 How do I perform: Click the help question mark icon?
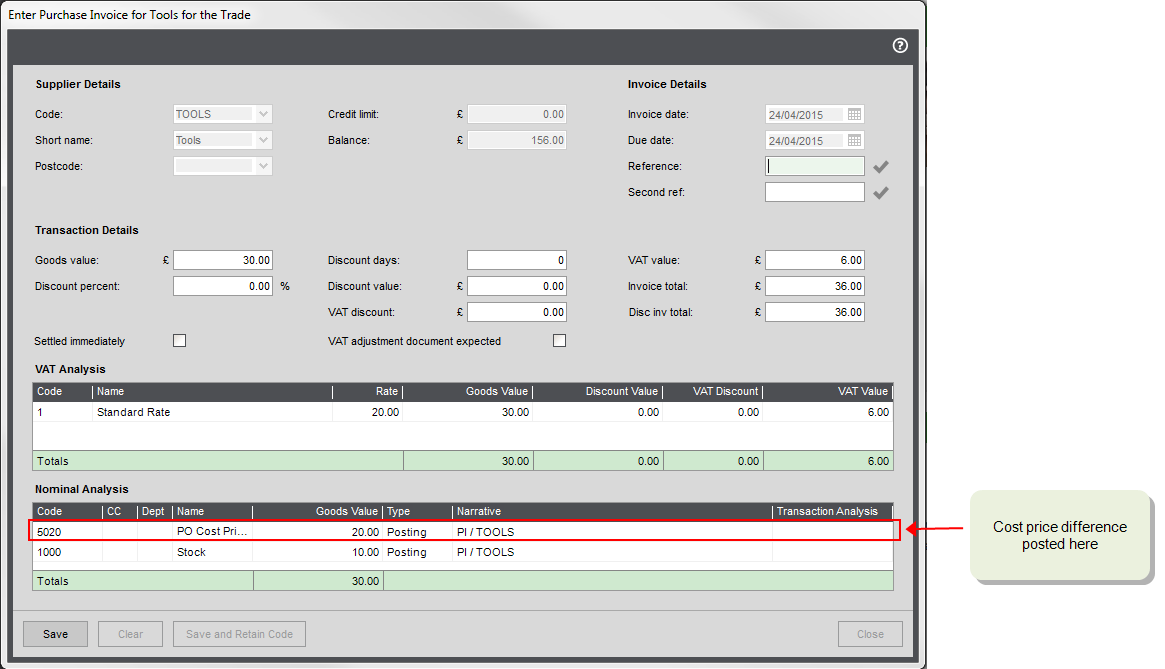tap(900, 45)
